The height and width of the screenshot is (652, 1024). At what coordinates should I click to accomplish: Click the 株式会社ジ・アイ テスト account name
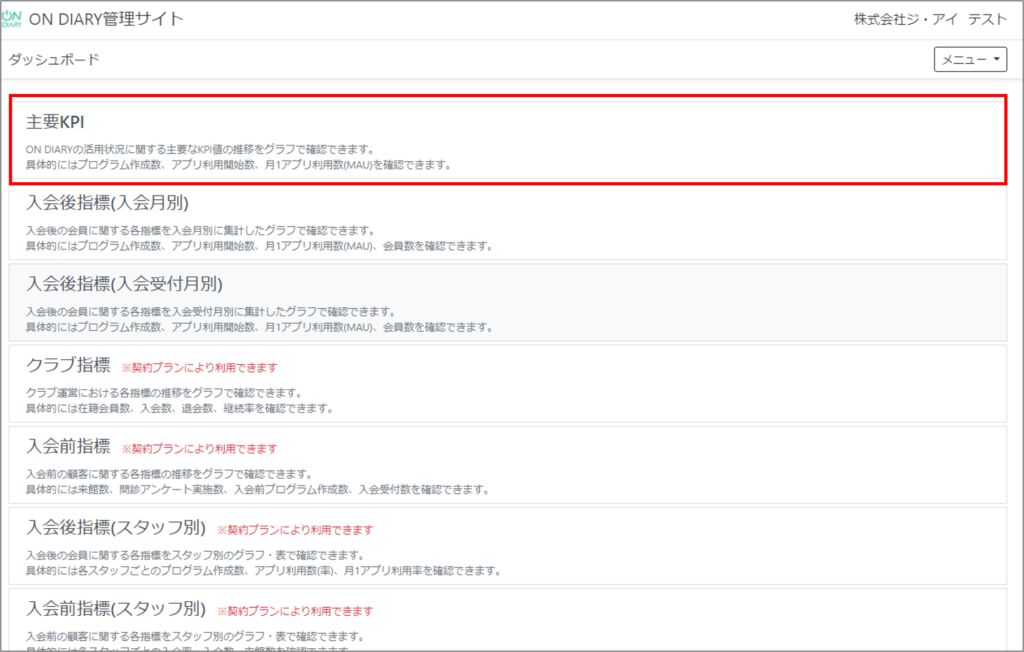916,20
